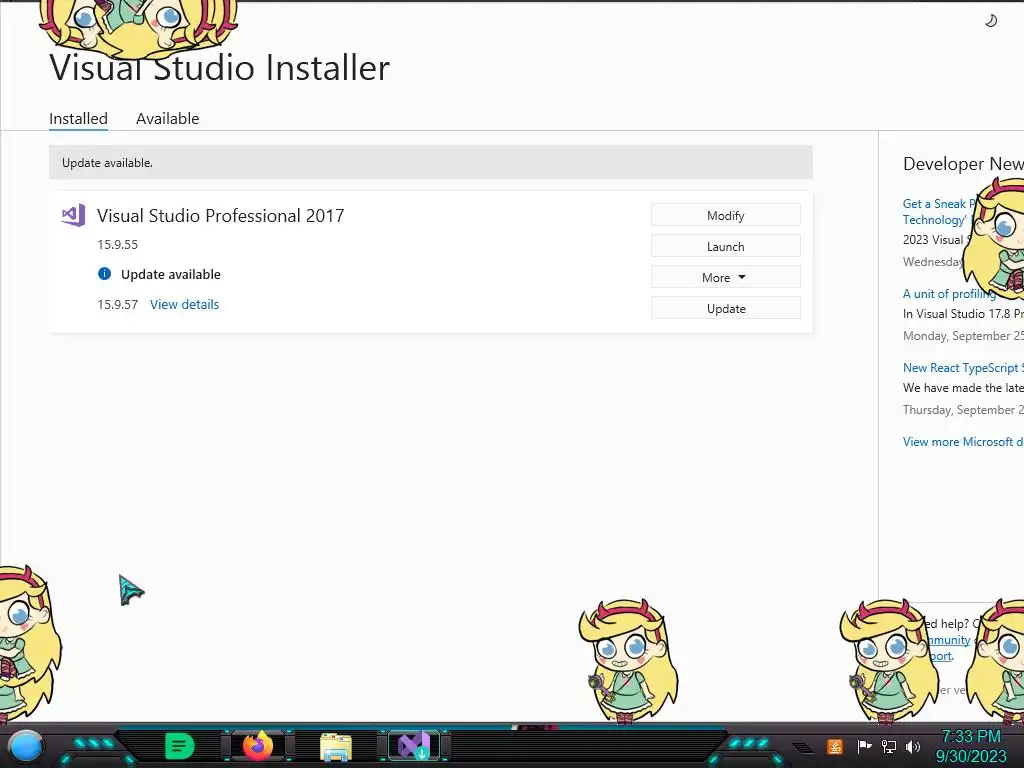1024x768 pixels.
Task: Open the View details link
Action: point(184,304)
